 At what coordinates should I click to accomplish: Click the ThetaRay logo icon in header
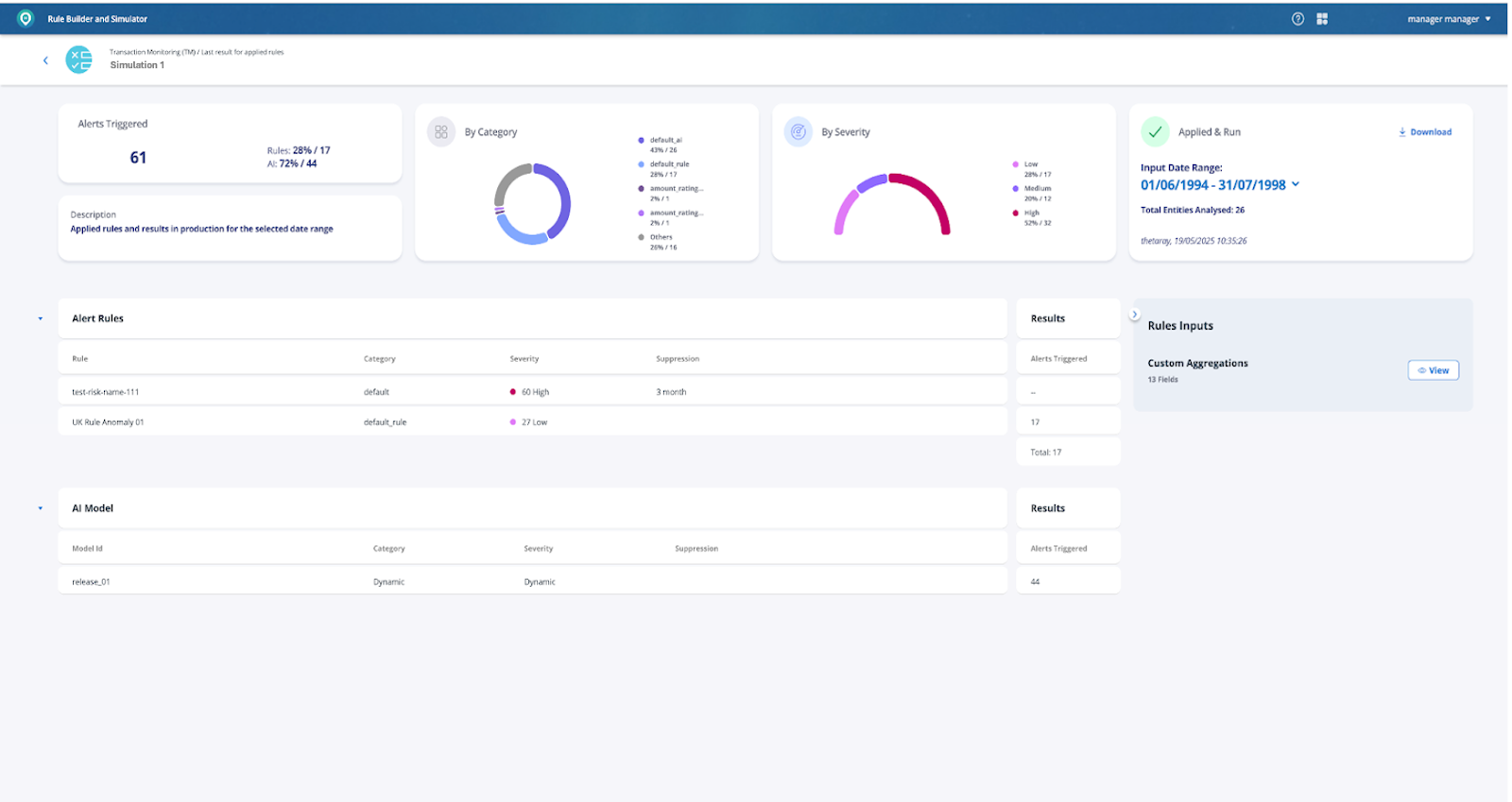26,19
